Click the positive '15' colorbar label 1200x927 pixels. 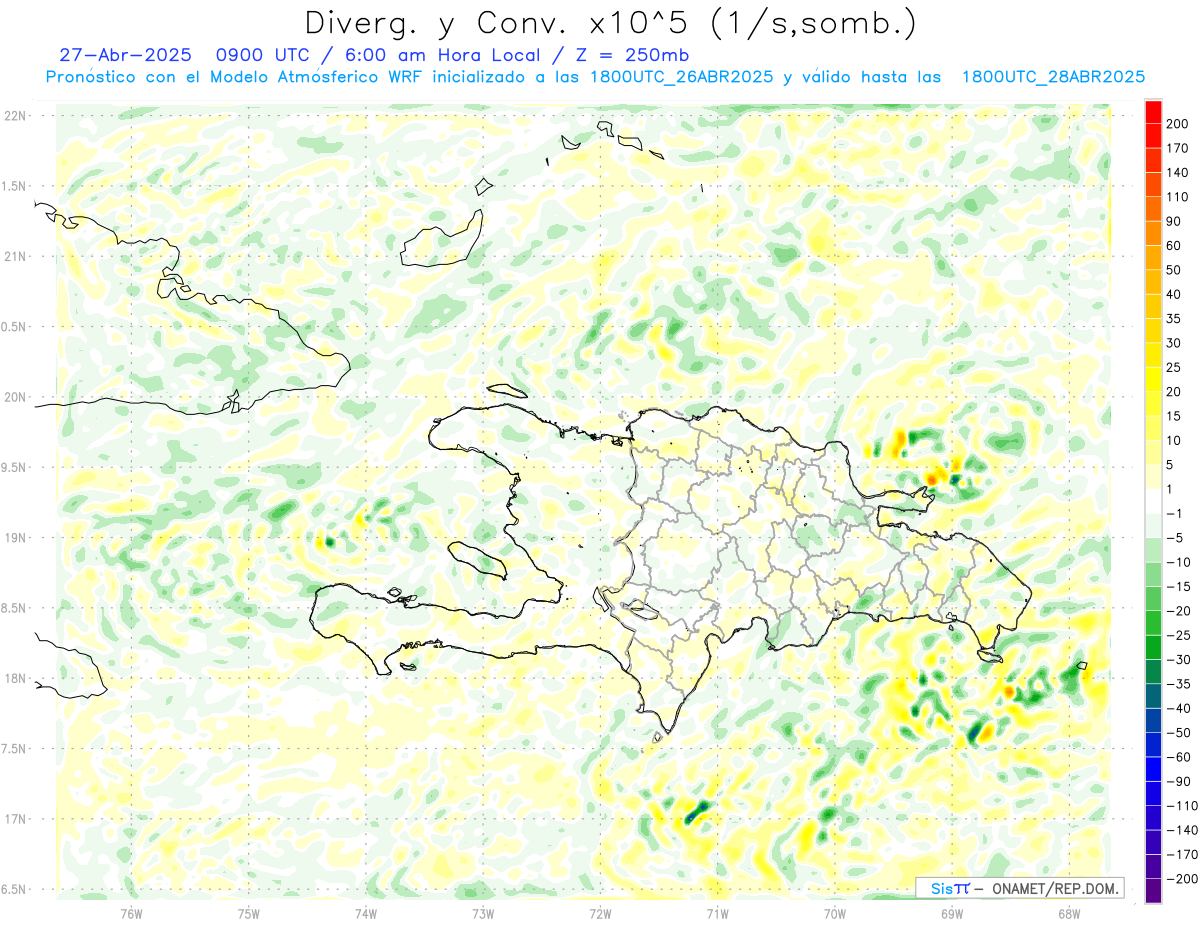coord(1174,416)
